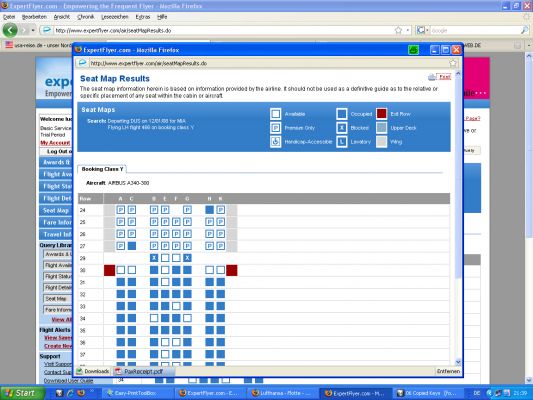Open My Account link in background page
The width and height of the screenshot is (533, 400).
pos(55,143)
